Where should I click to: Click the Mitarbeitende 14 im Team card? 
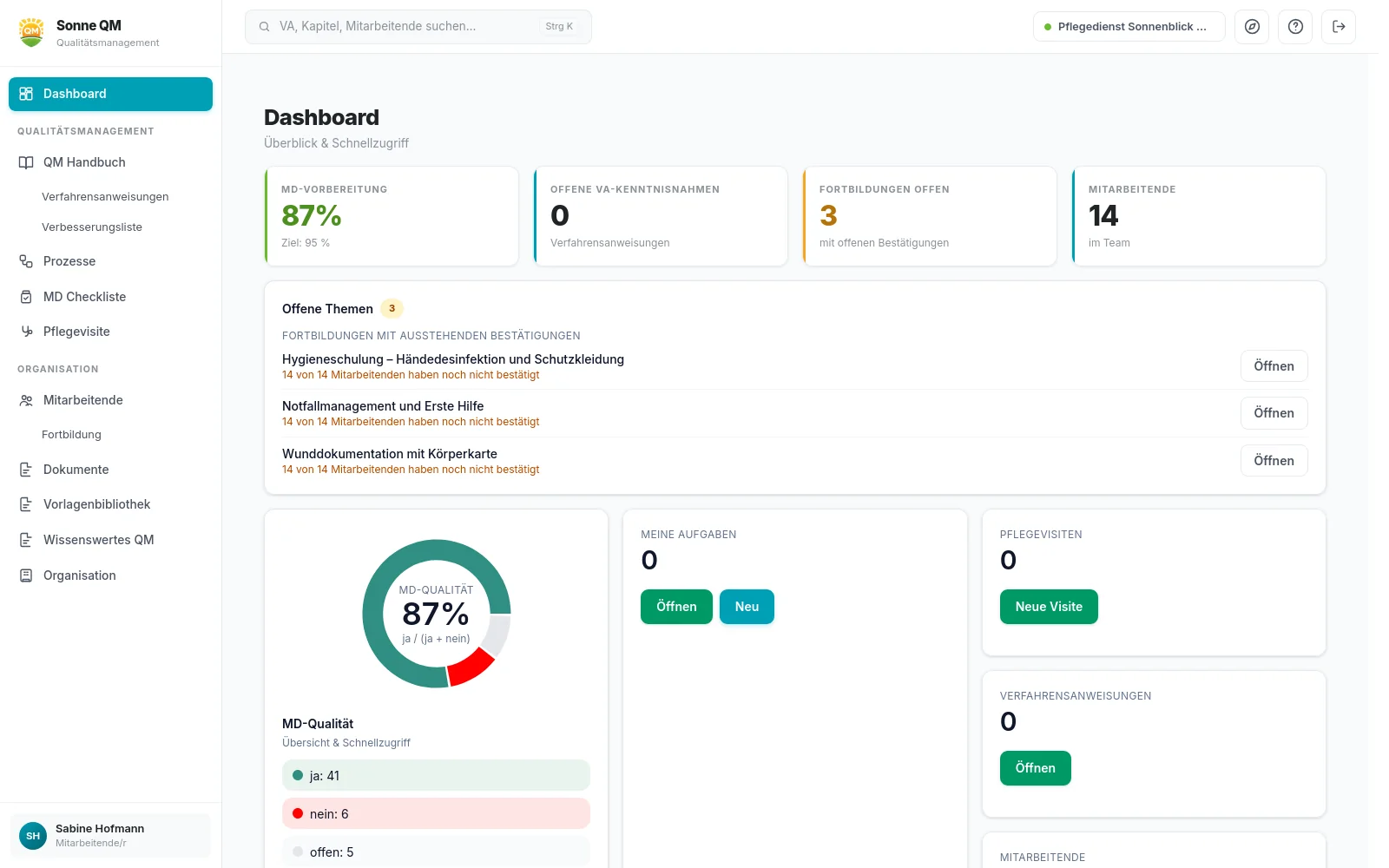click(1199, 216)
